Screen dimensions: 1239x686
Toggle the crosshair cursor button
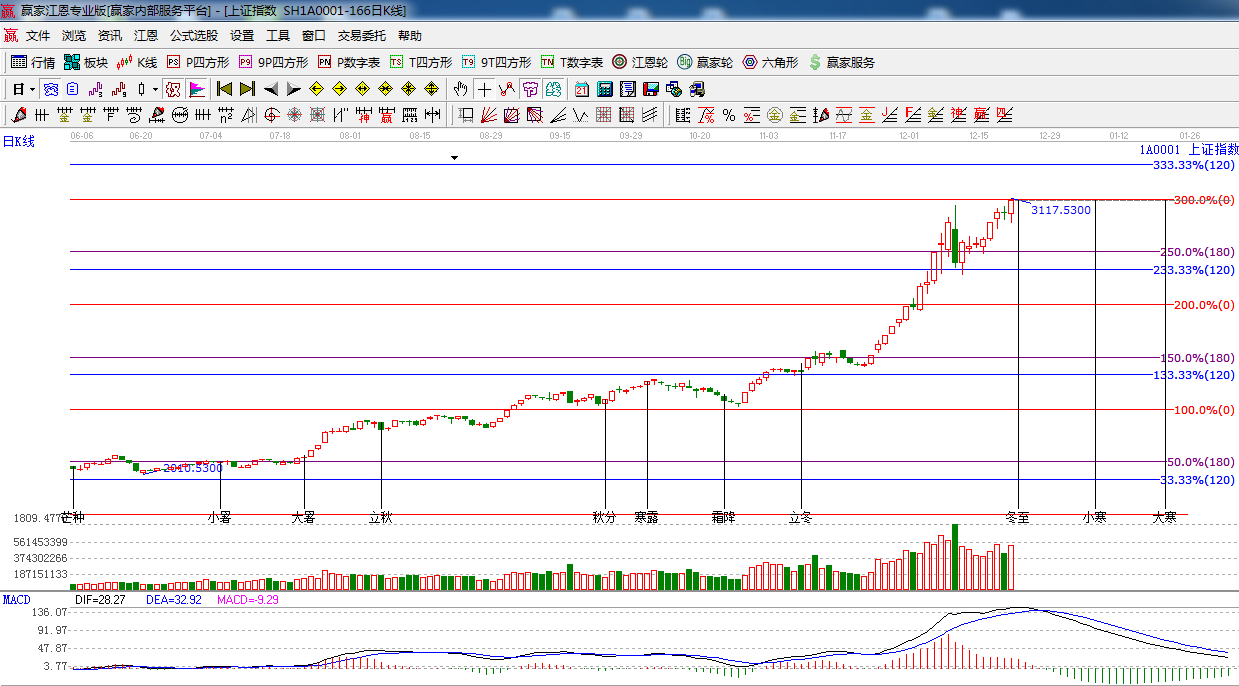tap(484, 89)
